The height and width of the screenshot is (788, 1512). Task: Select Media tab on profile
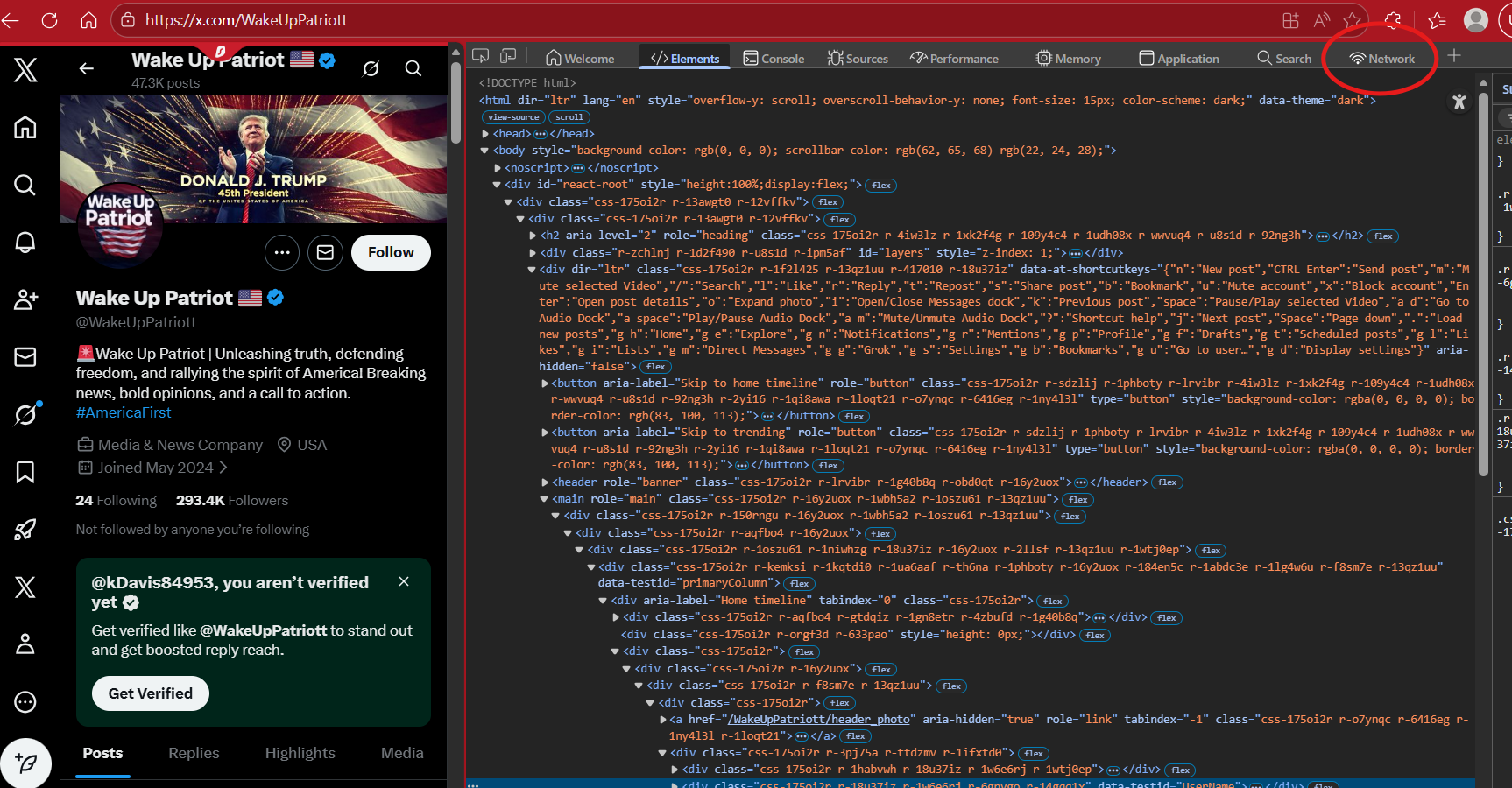pos(402,754)
